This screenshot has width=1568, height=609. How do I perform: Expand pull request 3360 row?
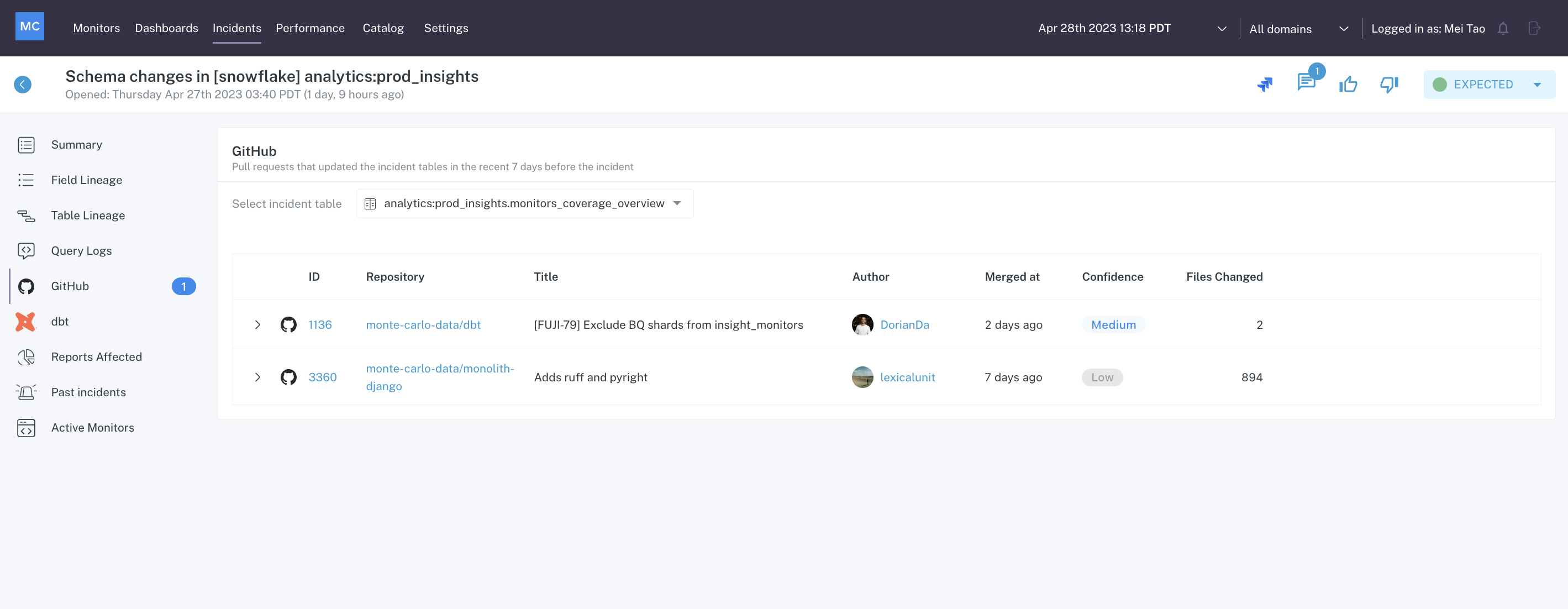coord(257,377)
